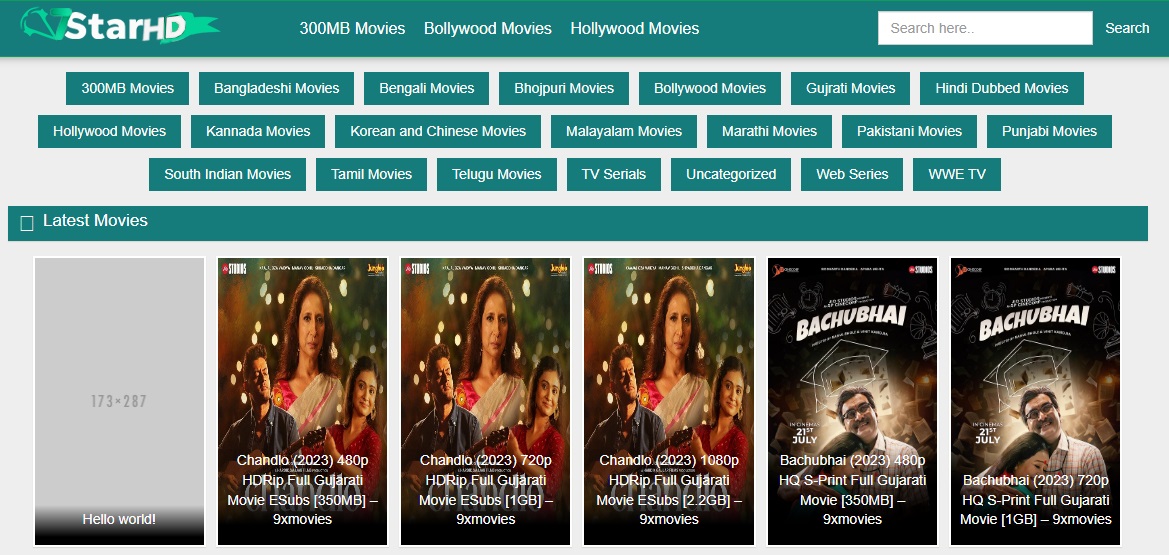
Task: Open Chandlo (2023) 720p movie poster
Action: [x=485, y=401]
